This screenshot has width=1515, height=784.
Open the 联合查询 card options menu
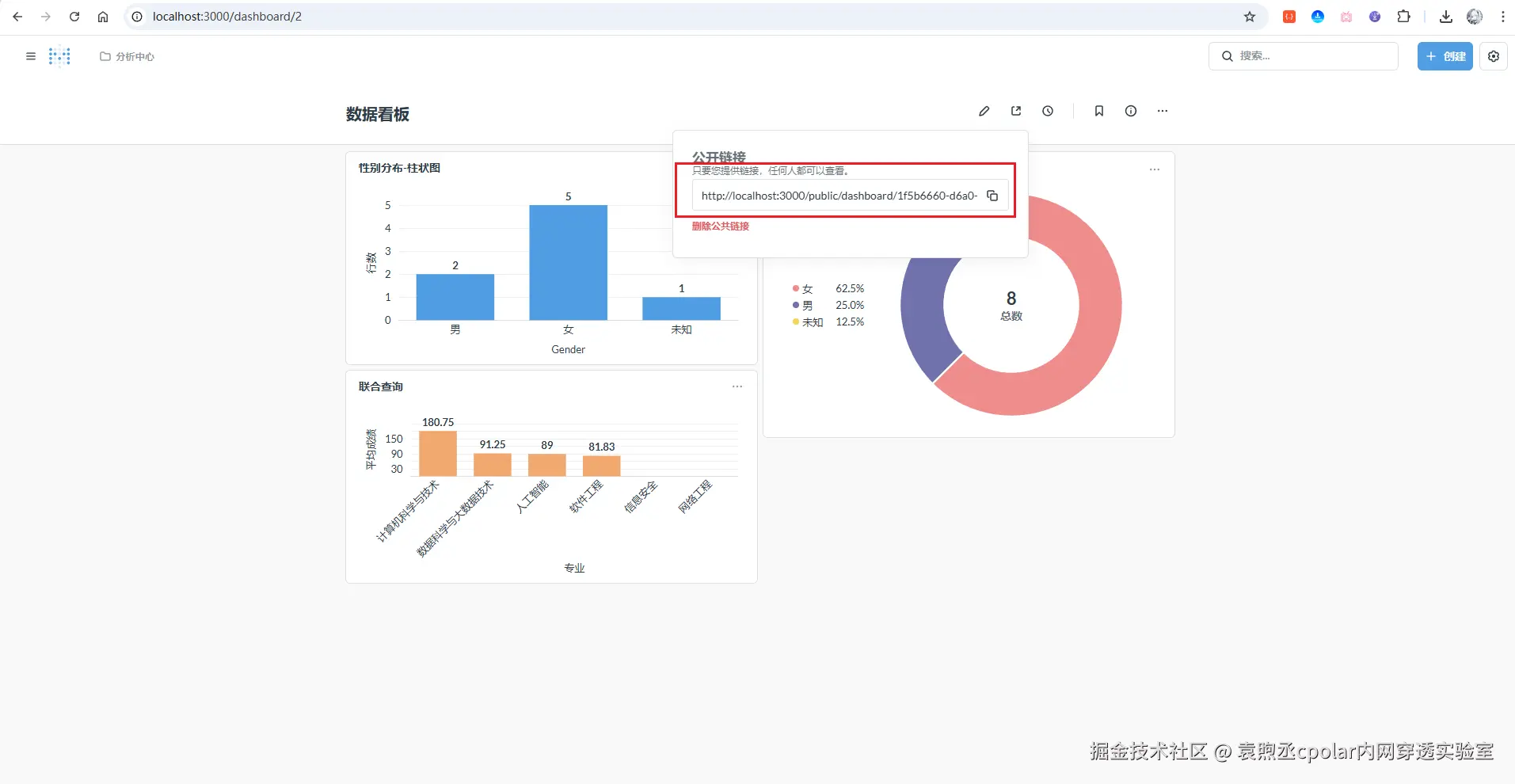tap(737, 386)
